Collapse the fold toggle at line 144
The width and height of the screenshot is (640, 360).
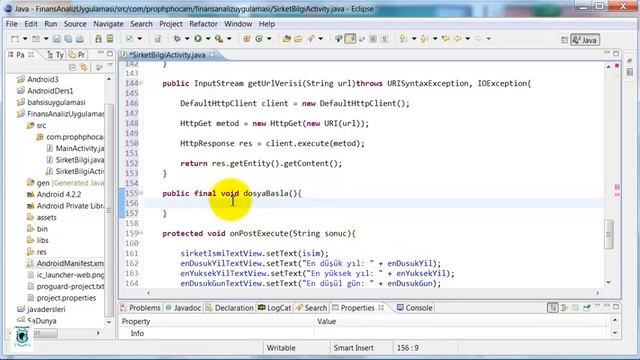point(141,83)
